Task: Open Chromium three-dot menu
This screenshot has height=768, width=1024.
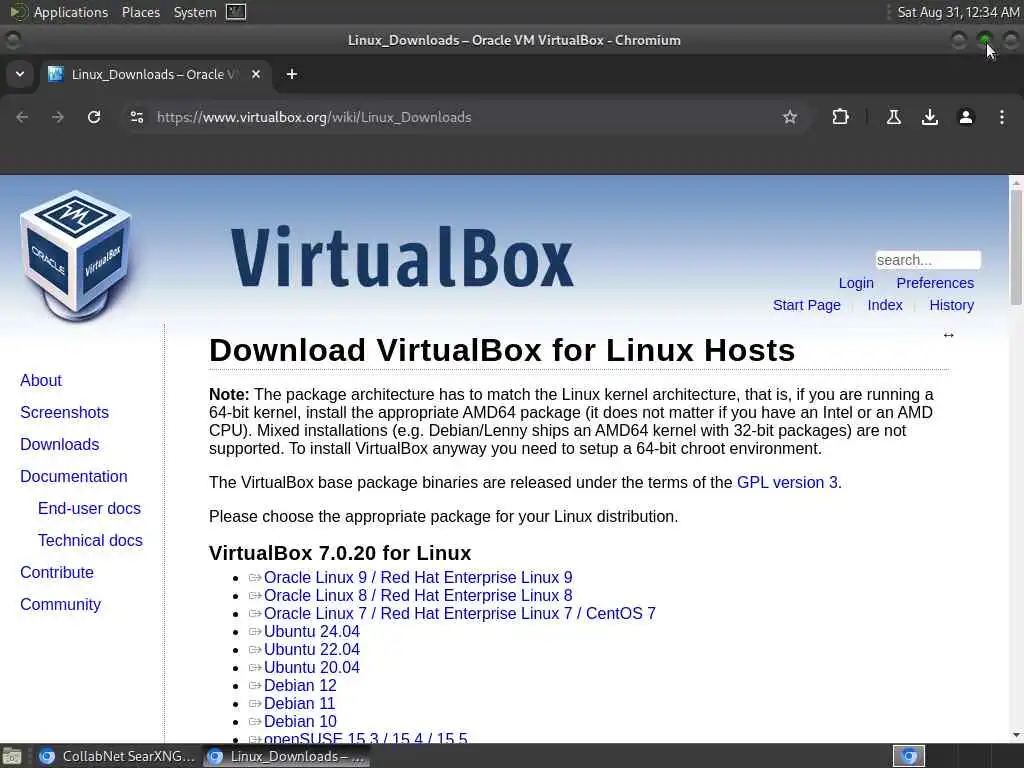Action: (x=1001, y=117)
